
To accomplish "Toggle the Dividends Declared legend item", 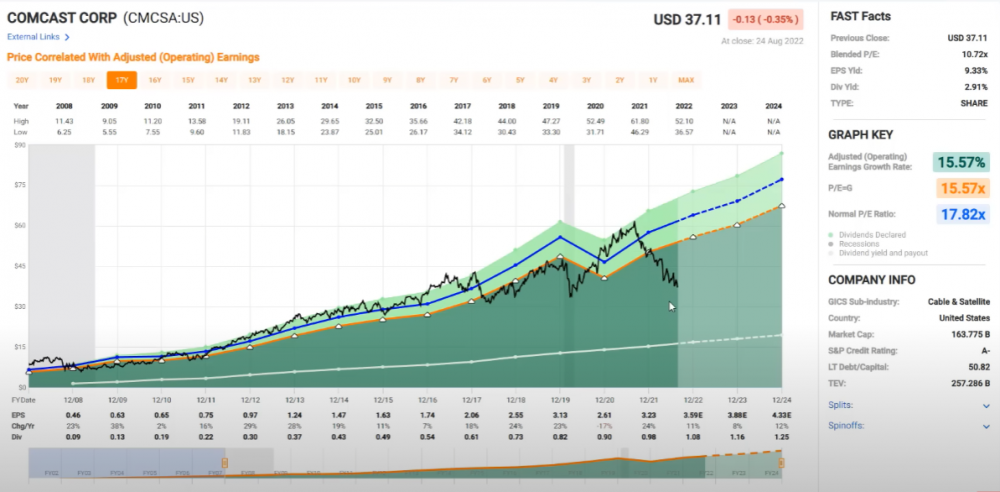I will pos(867,234).
